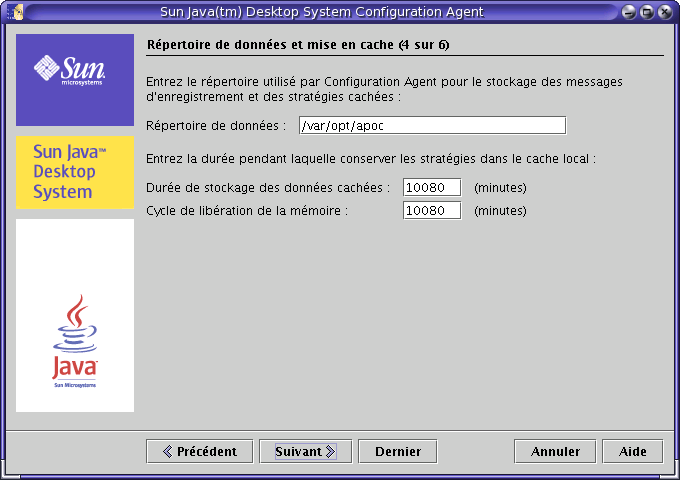Screen dimensions: 680x480
Task: Maximize the Configuration Agent window
Action: (647, 12)
